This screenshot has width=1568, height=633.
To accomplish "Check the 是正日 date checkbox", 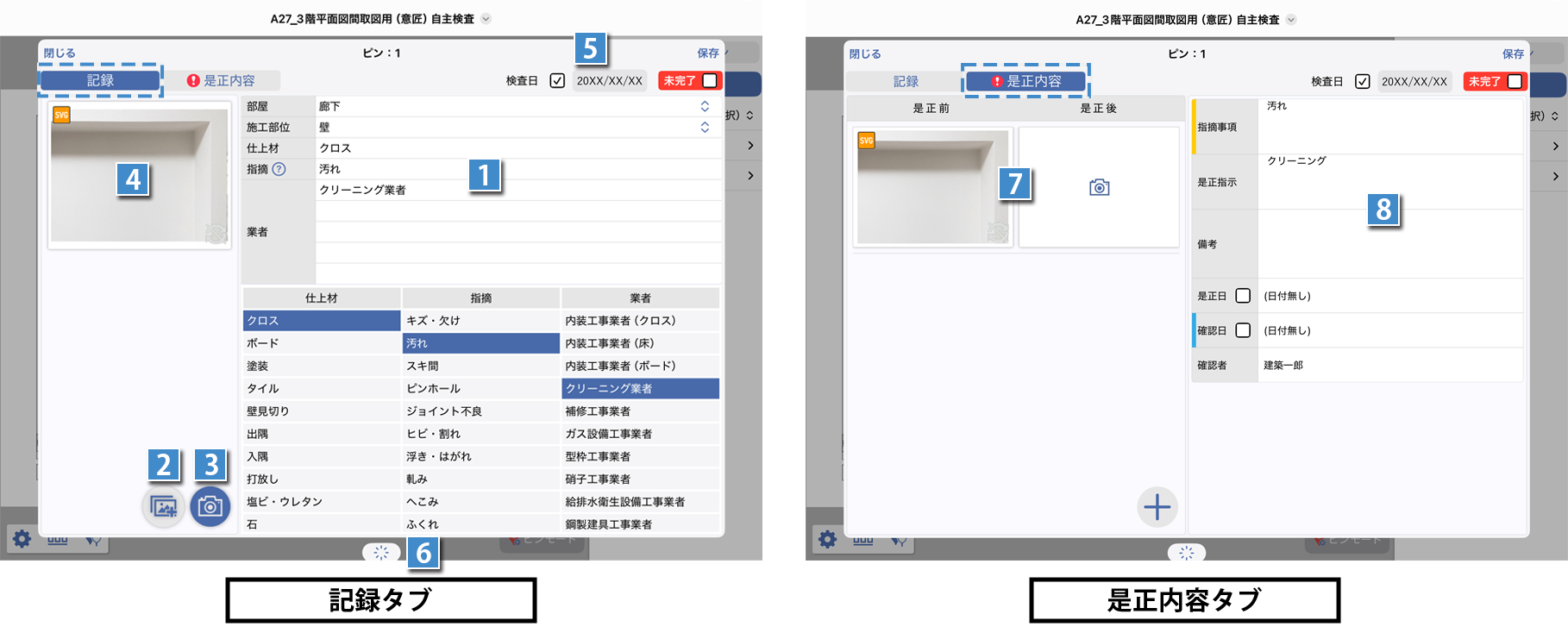I will click(1243, 296).
